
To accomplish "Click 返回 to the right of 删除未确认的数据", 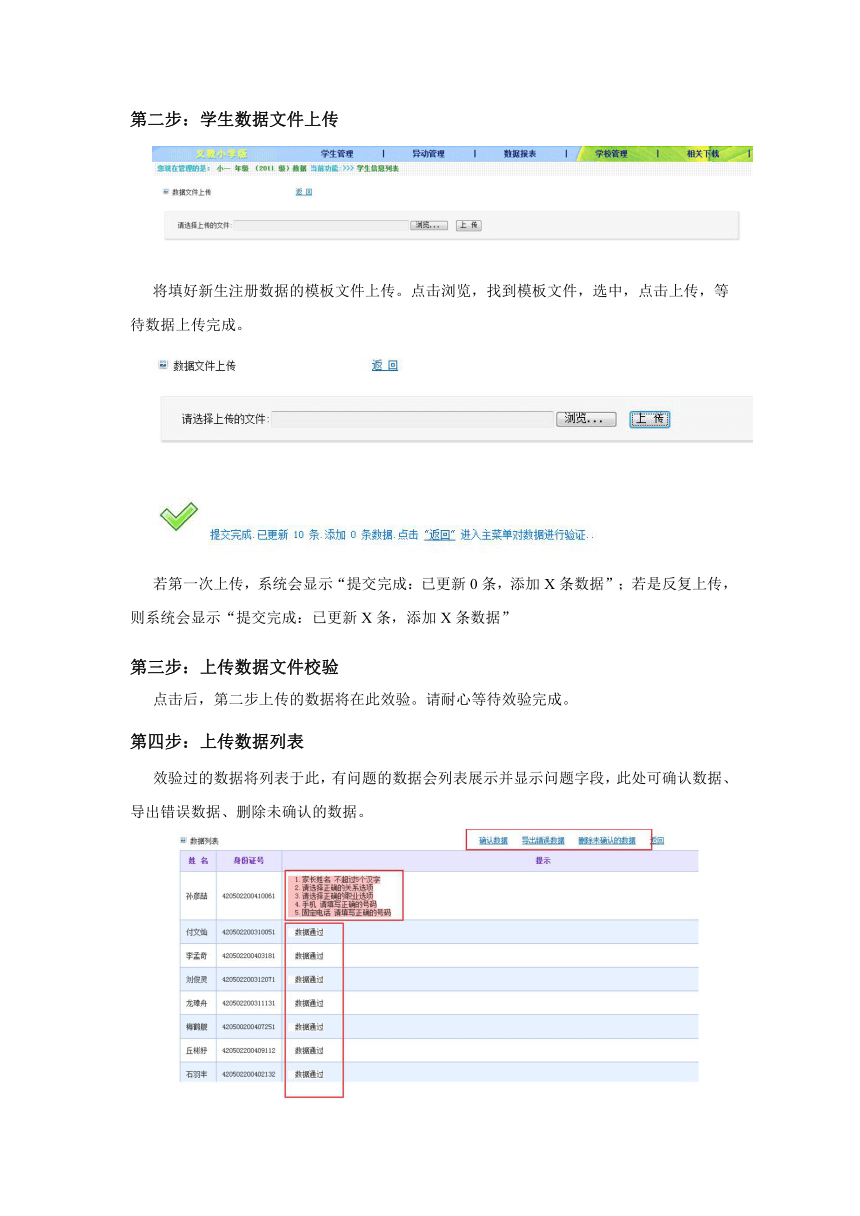I will click(x=657, y=841).
